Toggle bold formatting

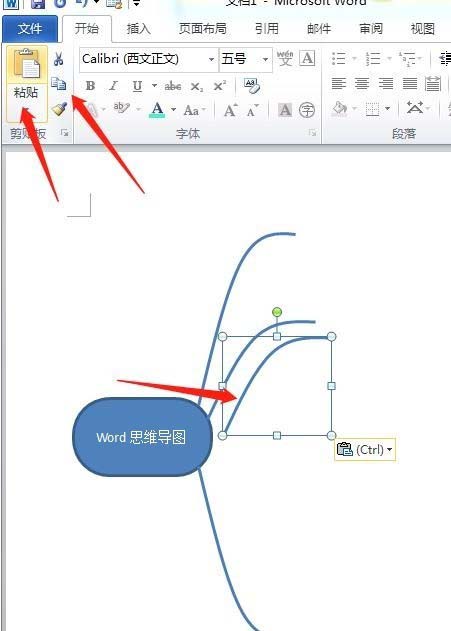(x=91, y=86)
